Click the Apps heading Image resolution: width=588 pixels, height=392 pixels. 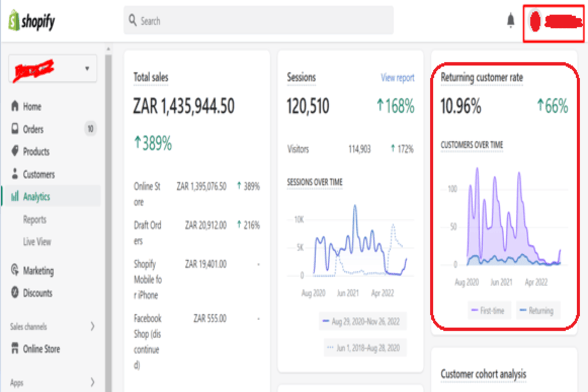16,383
